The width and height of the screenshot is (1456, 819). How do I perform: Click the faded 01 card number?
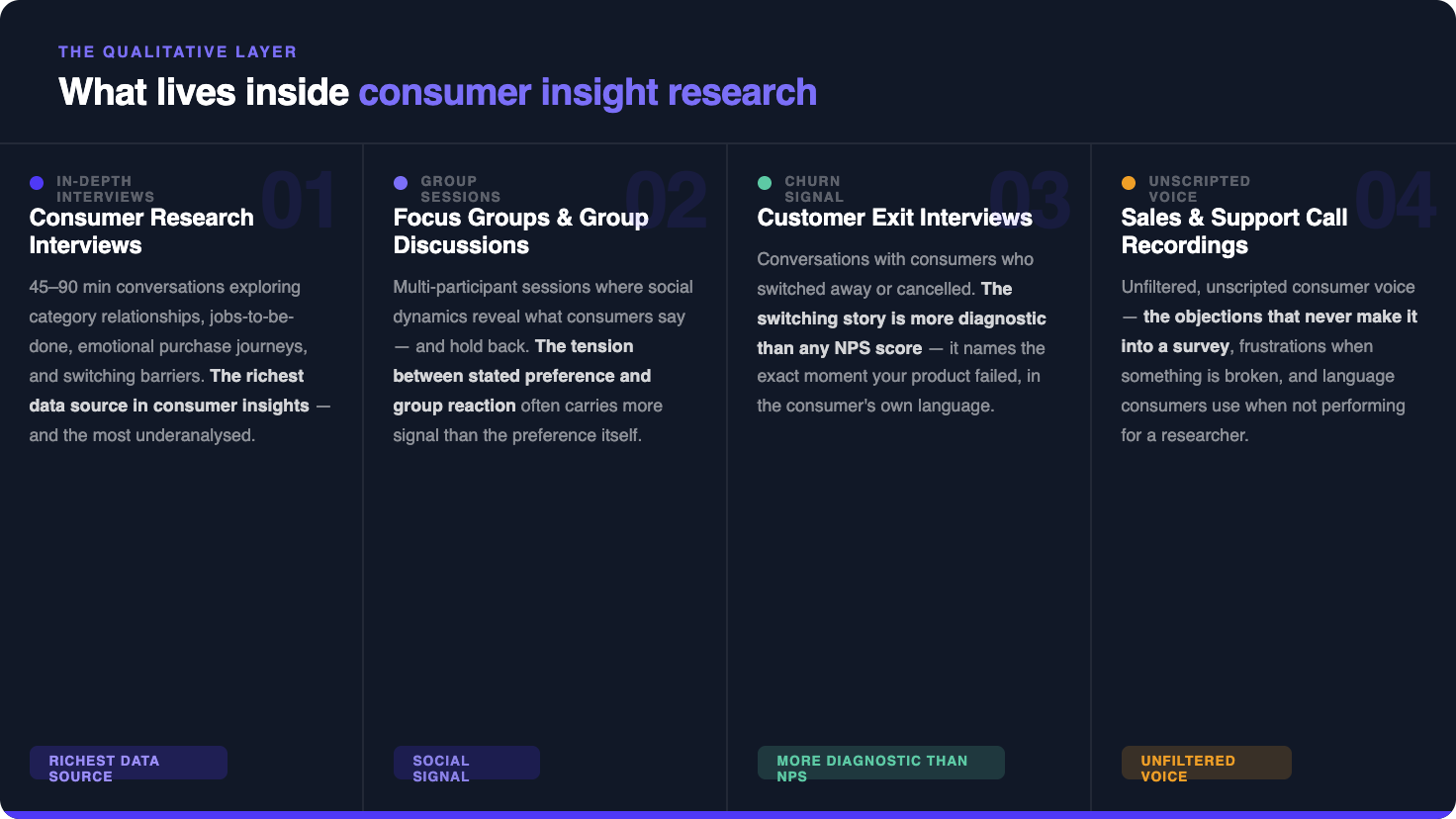tap(298, 201)
